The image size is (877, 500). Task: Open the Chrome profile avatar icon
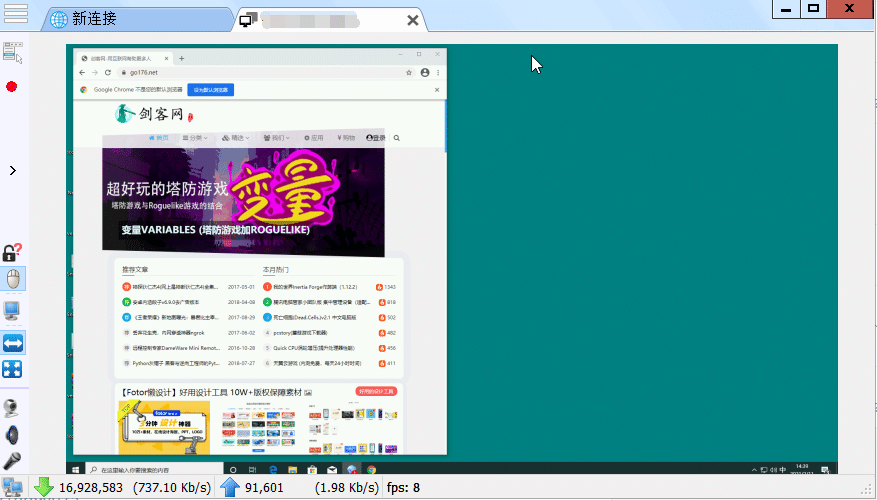(x=425, y=73)
